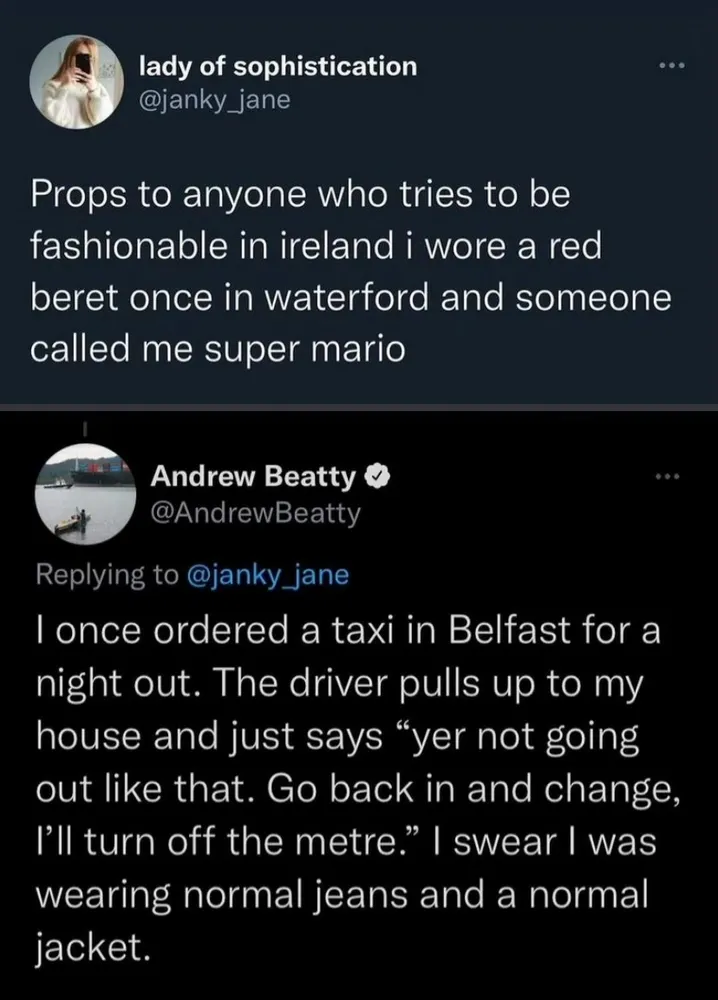This screenshot has height=1000, width=718.
Task: Click Andrew Beatty's verified badge
Action: coord(377,481)
